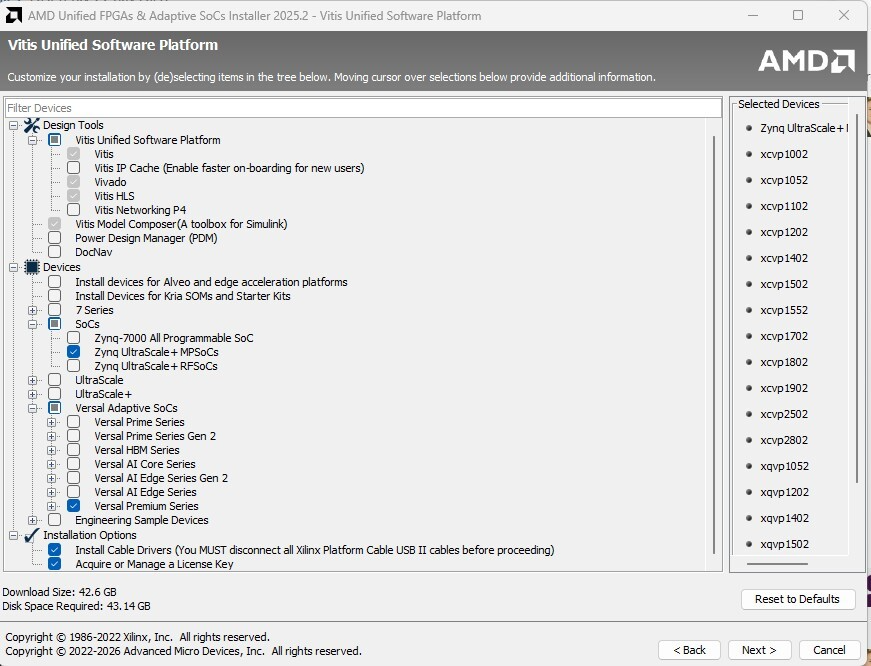Select xcvp2802 in Selected Devices list
This screenshot has width=871, height=666.
coord(784,440)
